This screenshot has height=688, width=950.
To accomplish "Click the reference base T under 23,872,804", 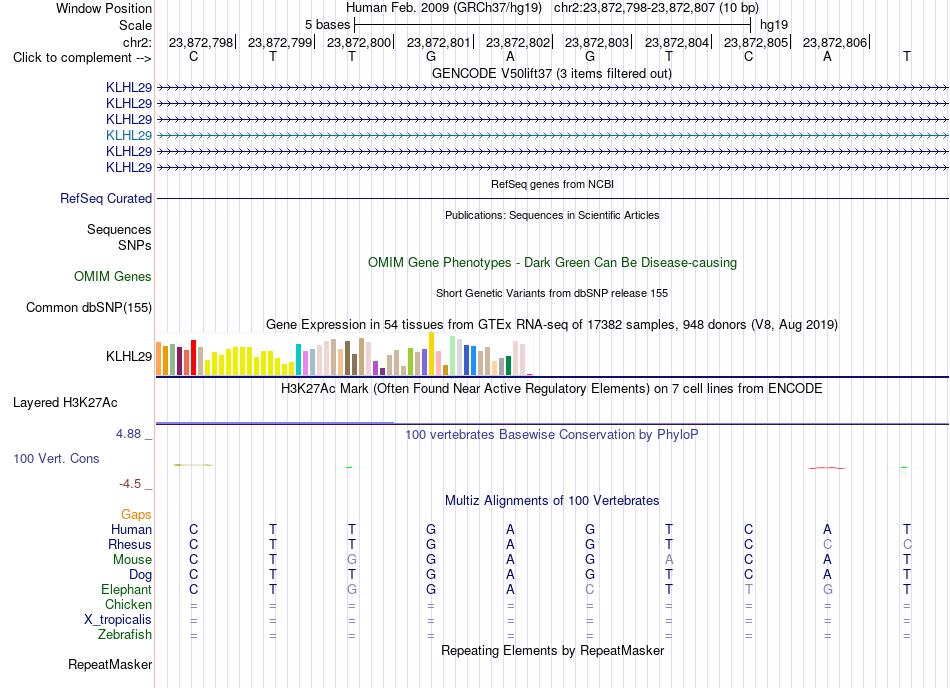I will coord(669,56).
